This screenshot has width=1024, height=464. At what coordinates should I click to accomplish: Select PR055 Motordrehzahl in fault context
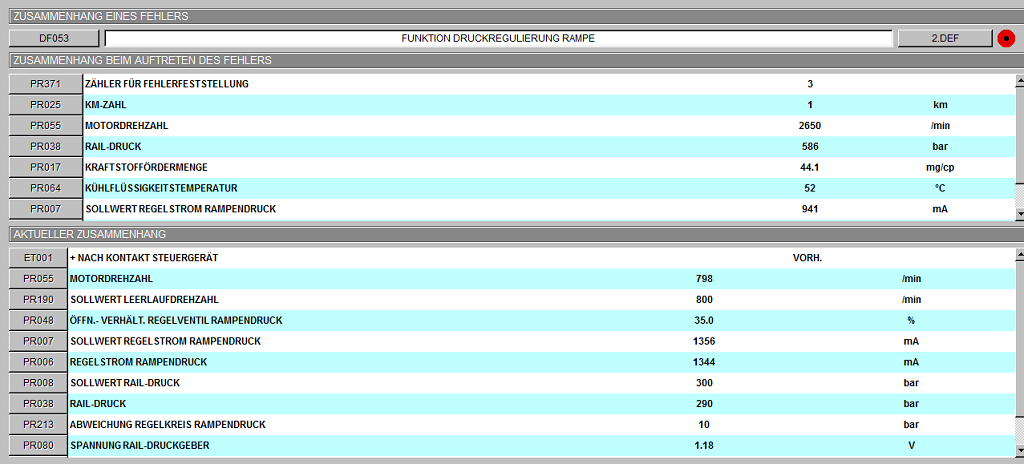click(x=45, y=126)
